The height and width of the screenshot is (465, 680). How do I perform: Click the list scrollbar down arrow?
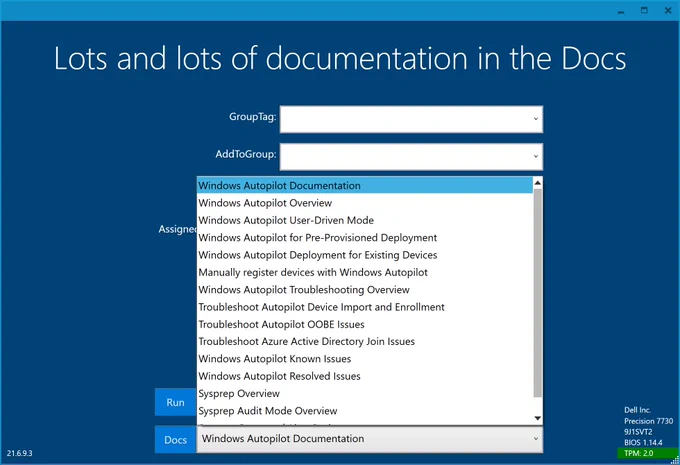[538, 418]
